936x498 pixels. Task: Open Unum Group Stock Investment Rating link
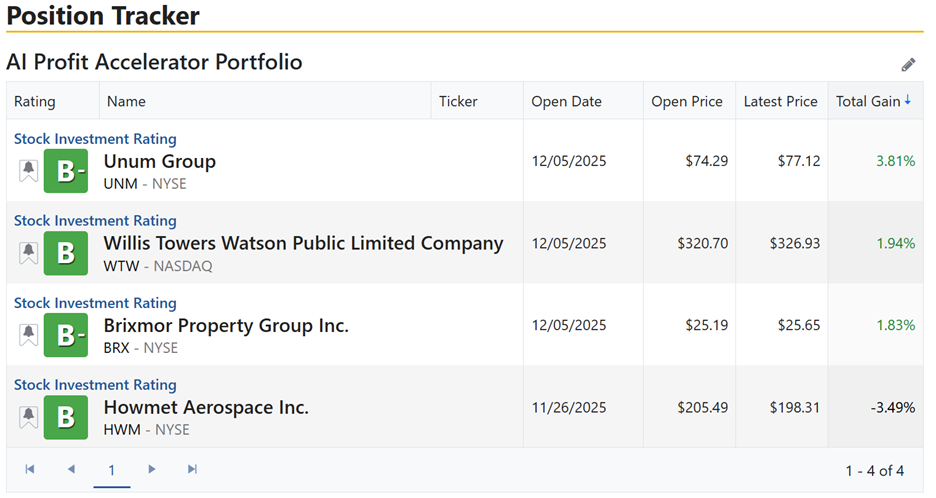pyautogui.click(x=95, y=139)
